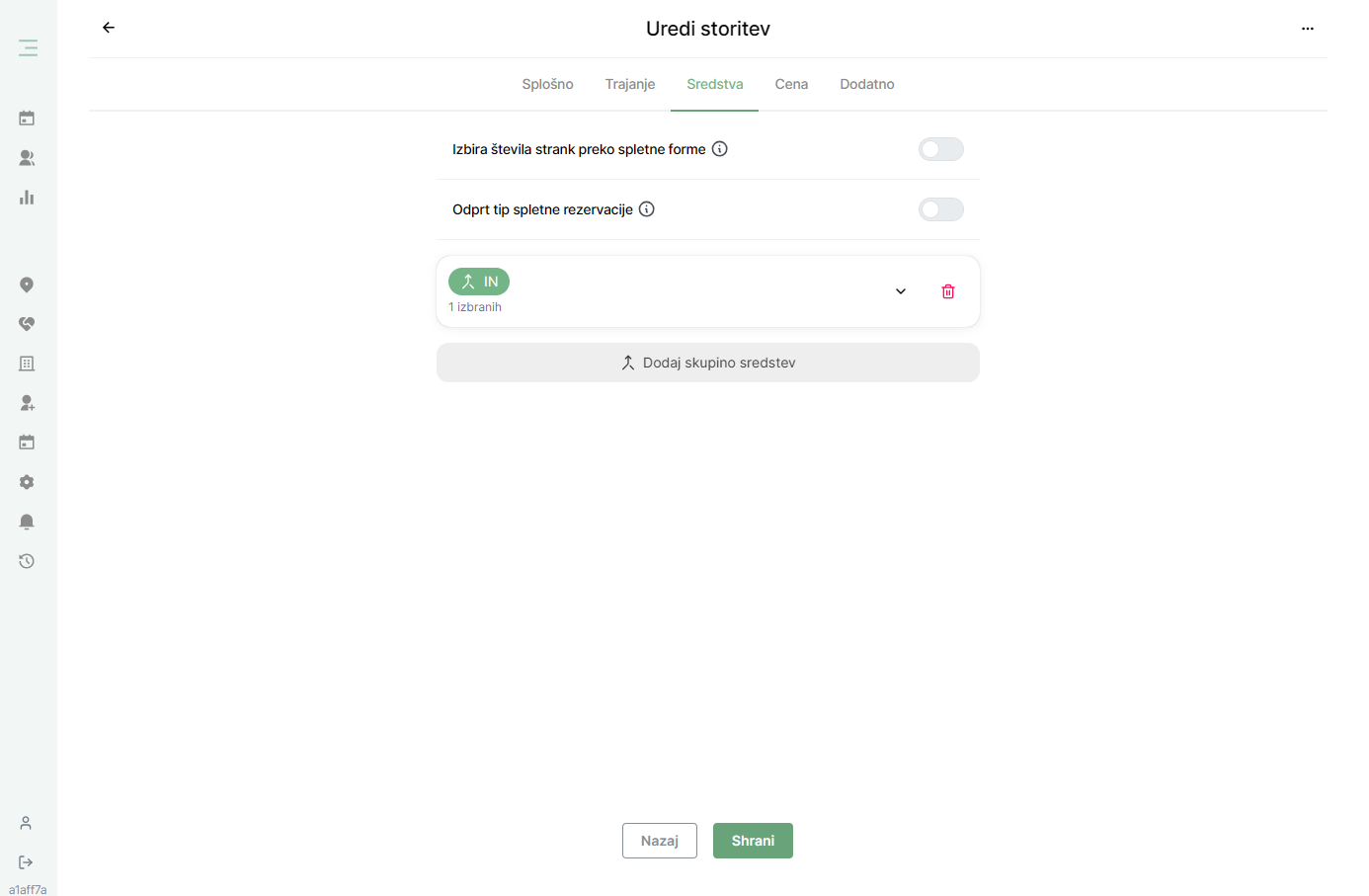Switch to the Cena tab
Image resolution: width=1369 pixels, height=896 pixels.
(791, 84)
